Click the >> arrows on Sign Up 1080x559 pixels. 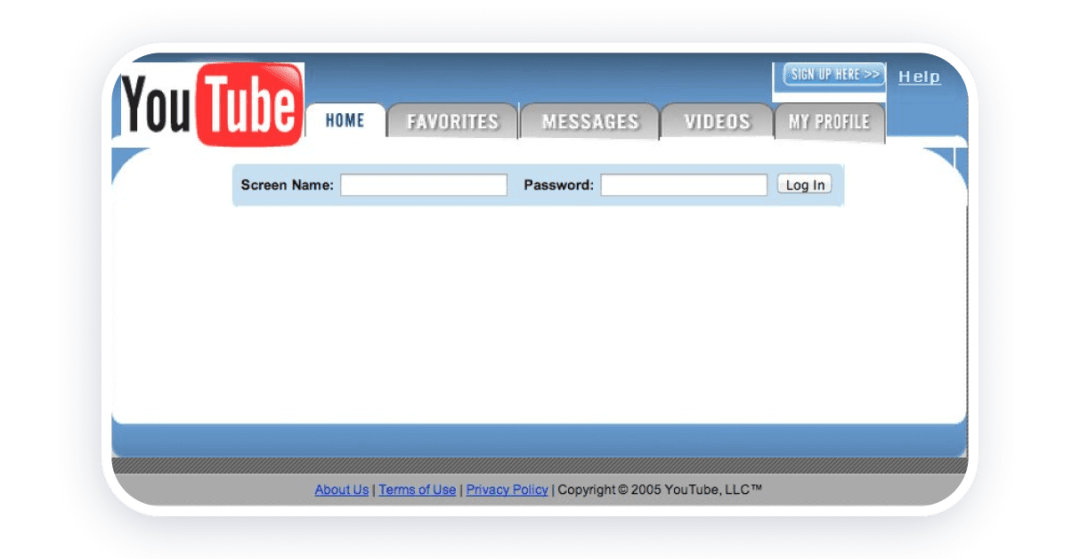pos(871,75)
